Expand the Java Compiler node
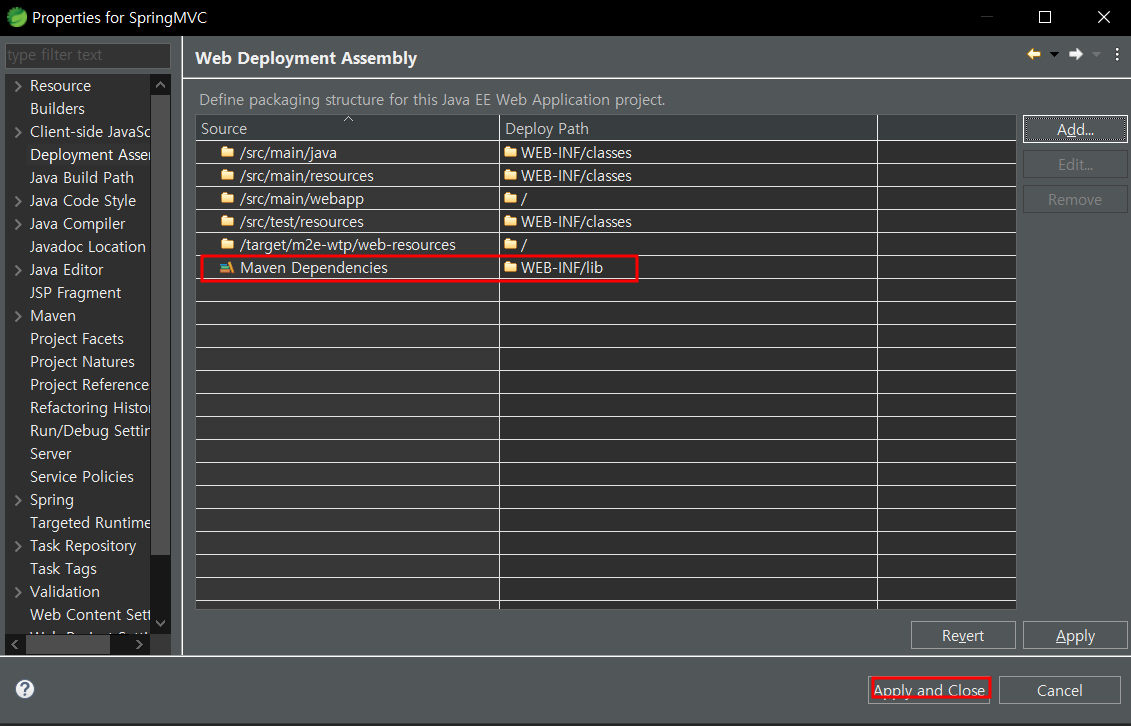The width and height of the screenshot is (1131, 726). coord(18,224)
